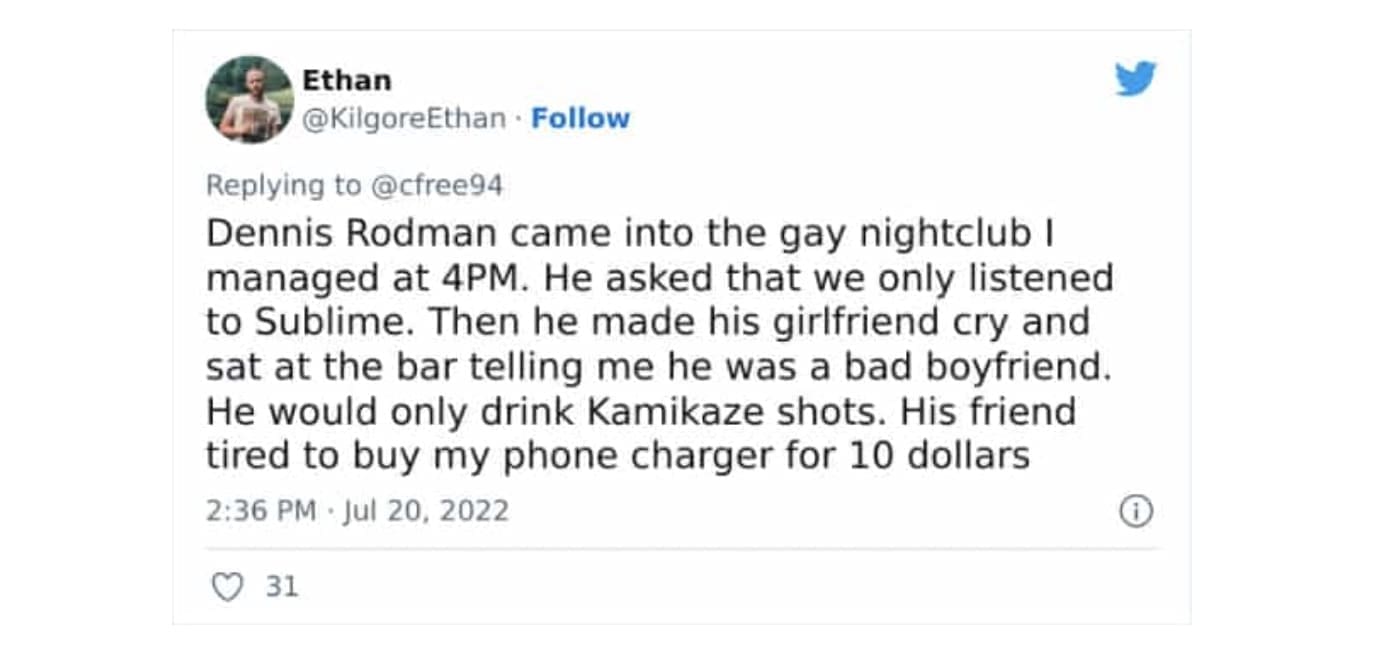Image resolution: width=1390 pixels, height=646 pixels.
Task: Click "10 dollars" at the tweet's end
Action: click(939, 456)
